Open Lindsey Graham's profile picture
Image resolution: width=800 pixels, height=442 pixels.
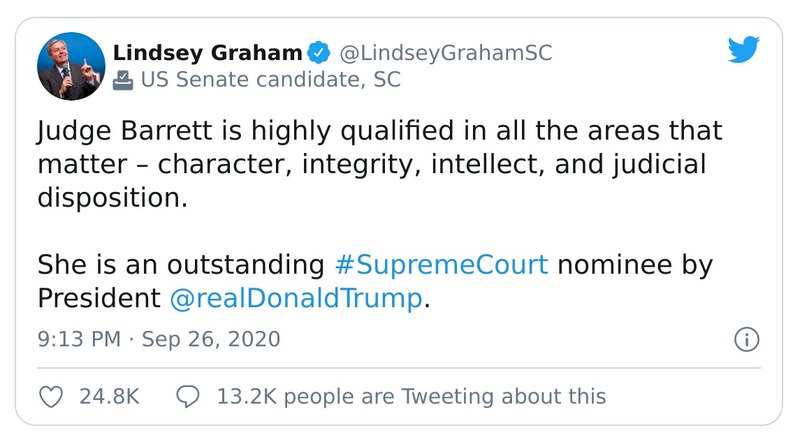71,66
